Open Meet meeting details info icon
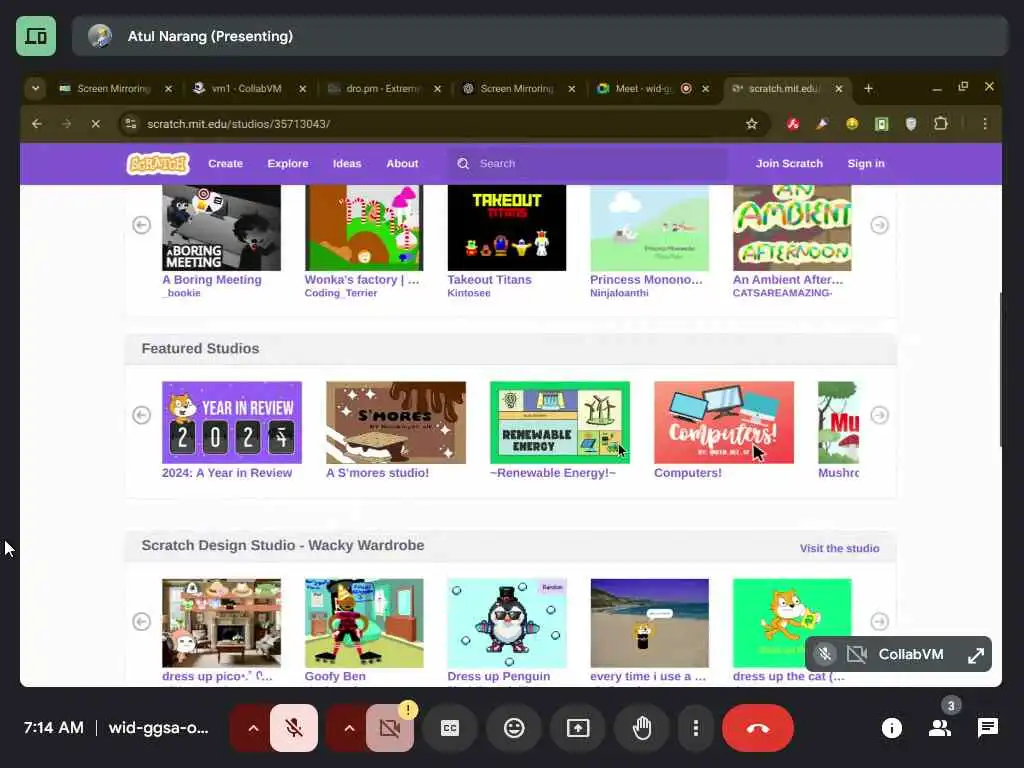 click(x=891, y=728)
